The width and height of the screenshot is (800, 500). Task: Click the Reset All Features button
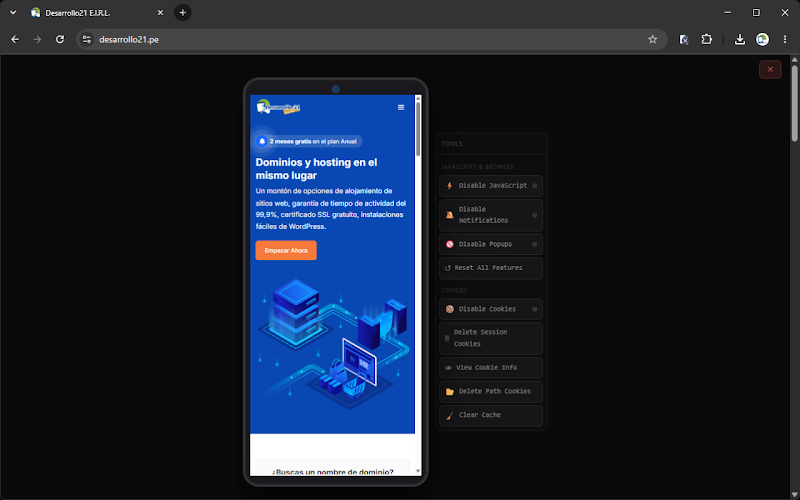[x=491, y=268]
